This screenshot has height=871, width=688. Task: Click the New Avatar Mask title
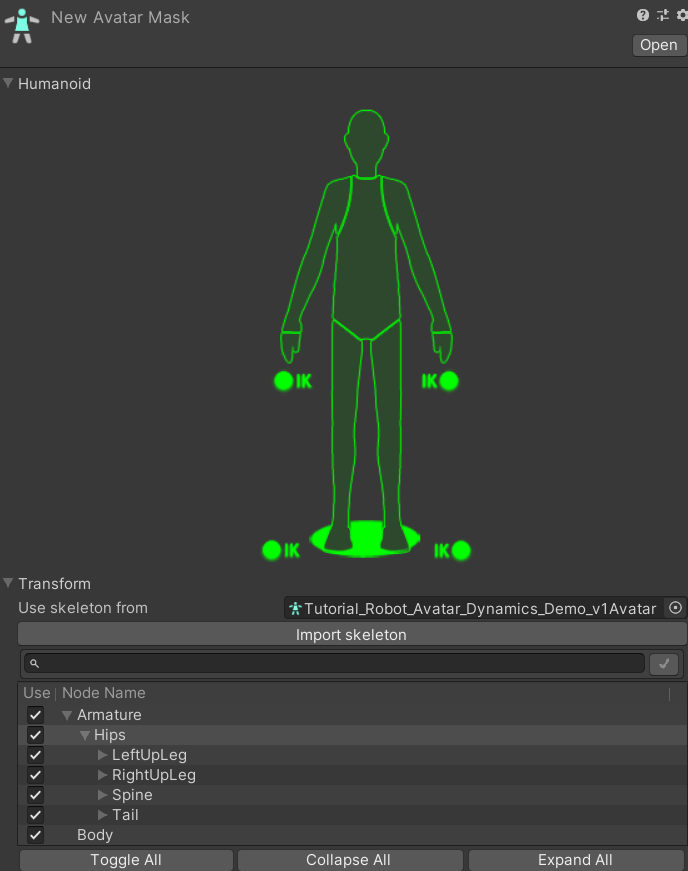pyautogui.click(x=120, y=17)
